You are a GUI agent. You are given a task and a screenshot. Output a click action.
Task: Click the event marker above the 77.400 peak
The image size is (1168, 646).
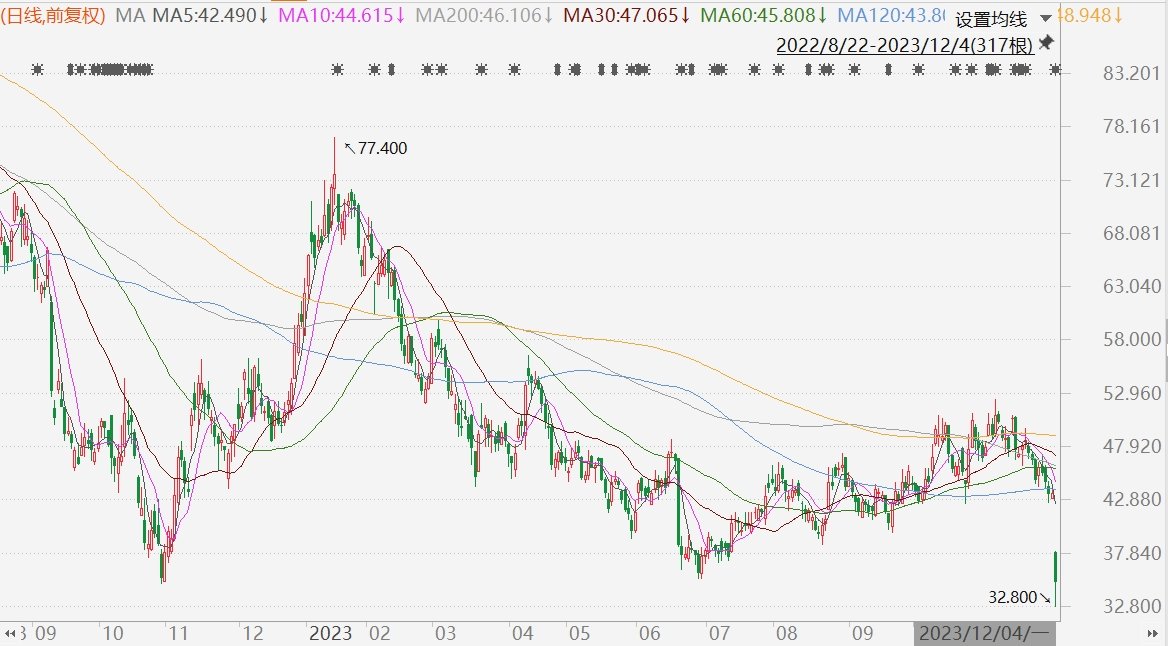coord(337,70)
